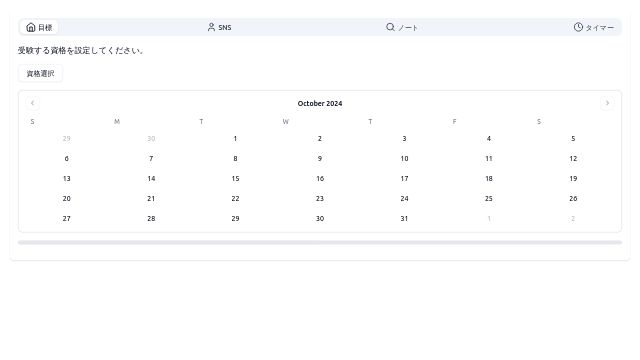Open the SNS tab

[x=220, y=27]
